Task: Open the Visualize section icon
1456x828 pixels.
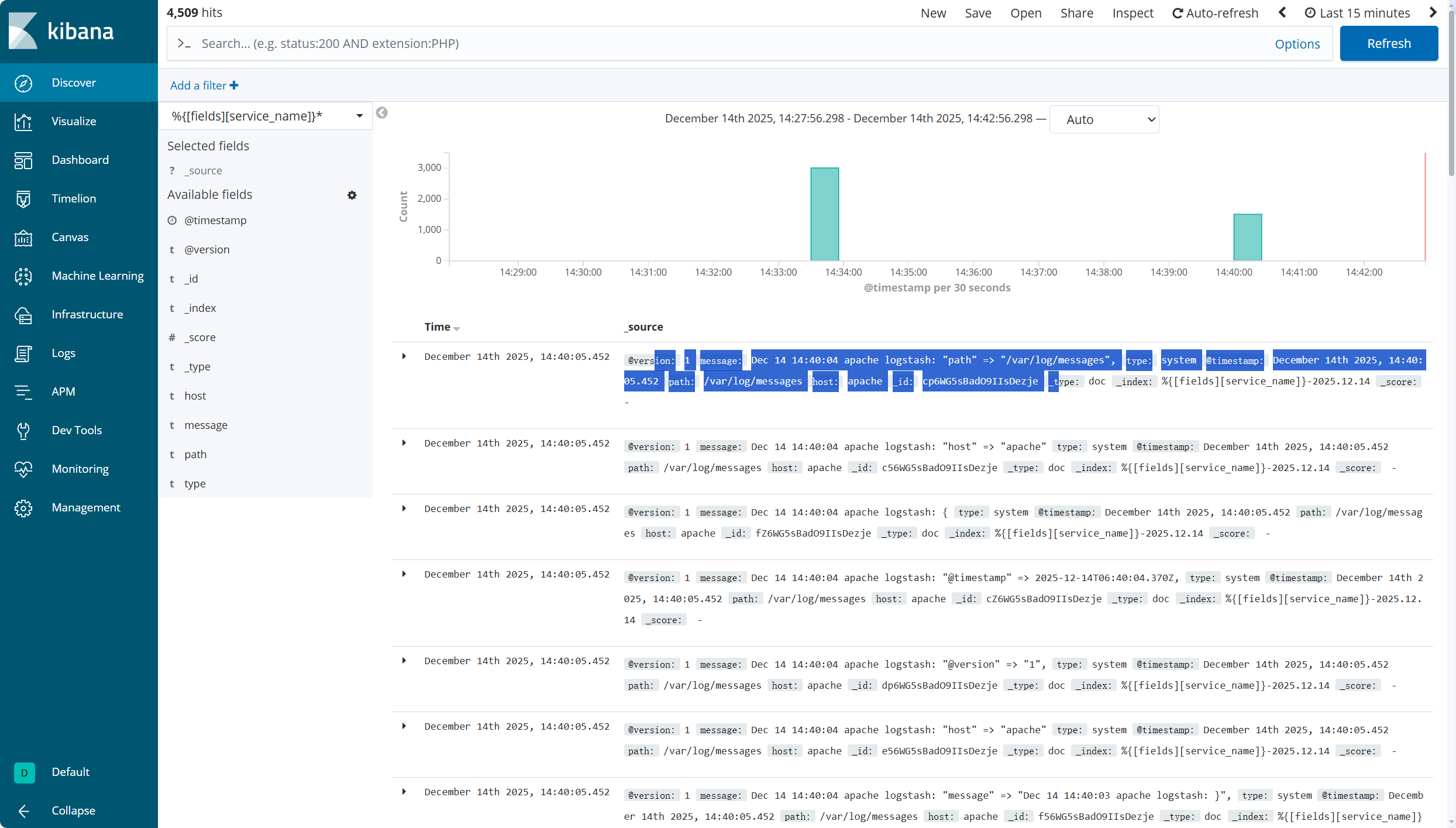Action: [23, 122]
